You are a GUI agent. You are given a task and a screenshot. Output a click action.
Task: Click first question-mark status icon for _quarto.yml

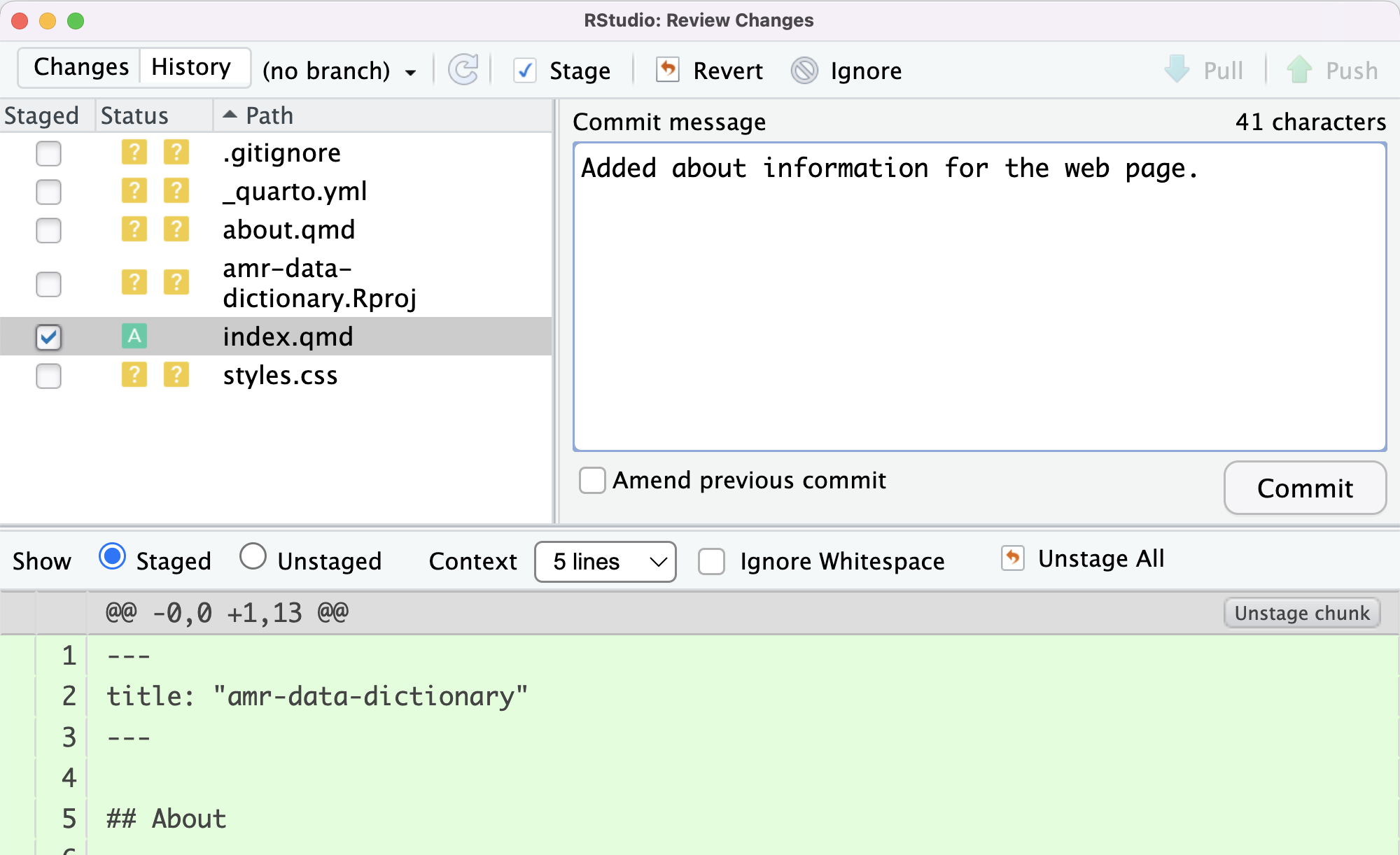tap(134, 190)
